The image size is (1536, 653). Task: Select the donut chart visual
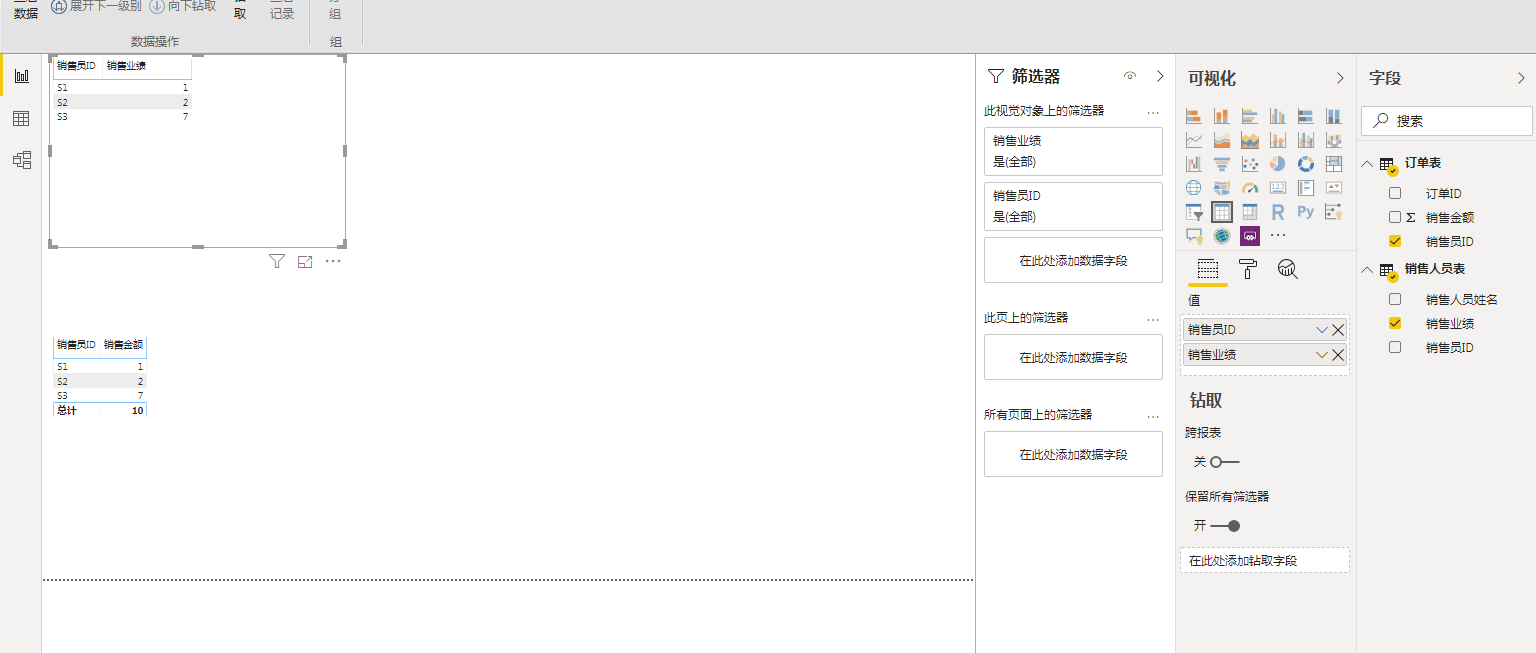click(1305, 163)
